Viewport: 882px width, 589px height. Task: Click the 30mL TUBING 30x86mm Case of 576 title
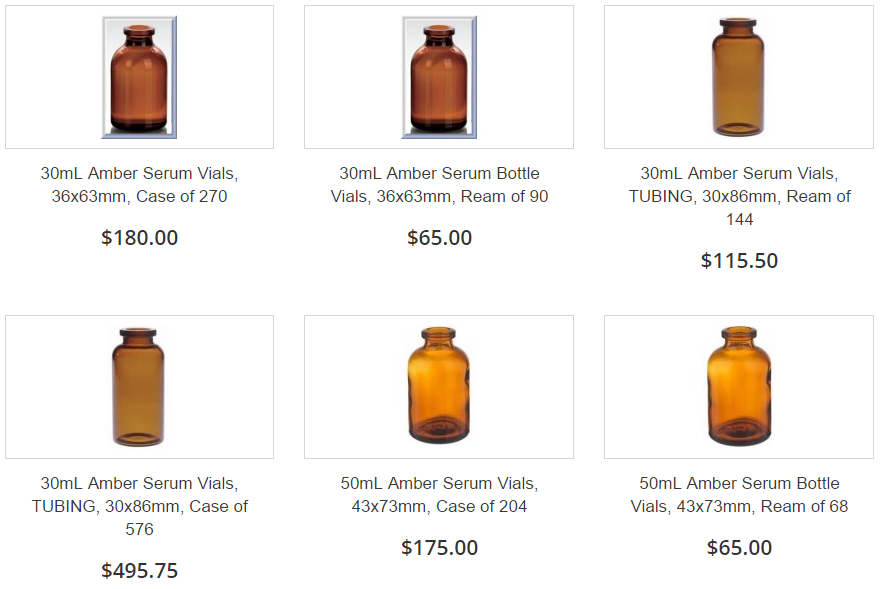(140, 506)
